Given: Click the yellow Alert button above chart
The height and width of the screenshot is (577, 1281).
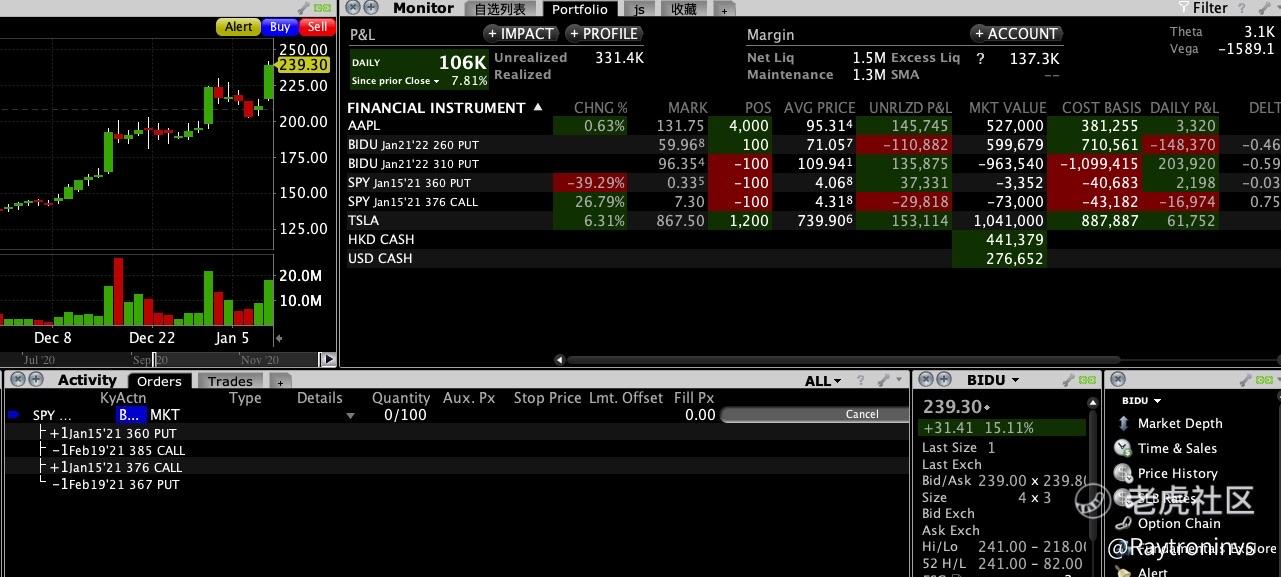Looking at the screenshot, I should (x=239, y=27).
